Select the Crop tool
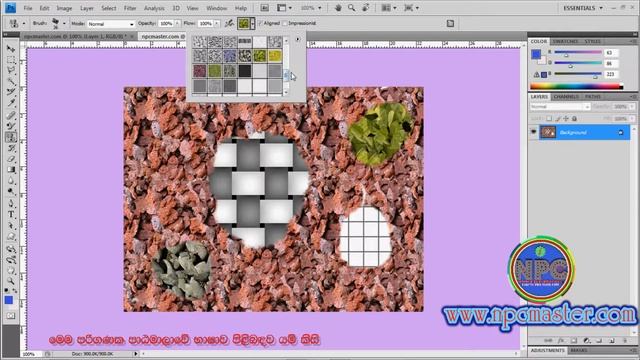 coord(11,93)
